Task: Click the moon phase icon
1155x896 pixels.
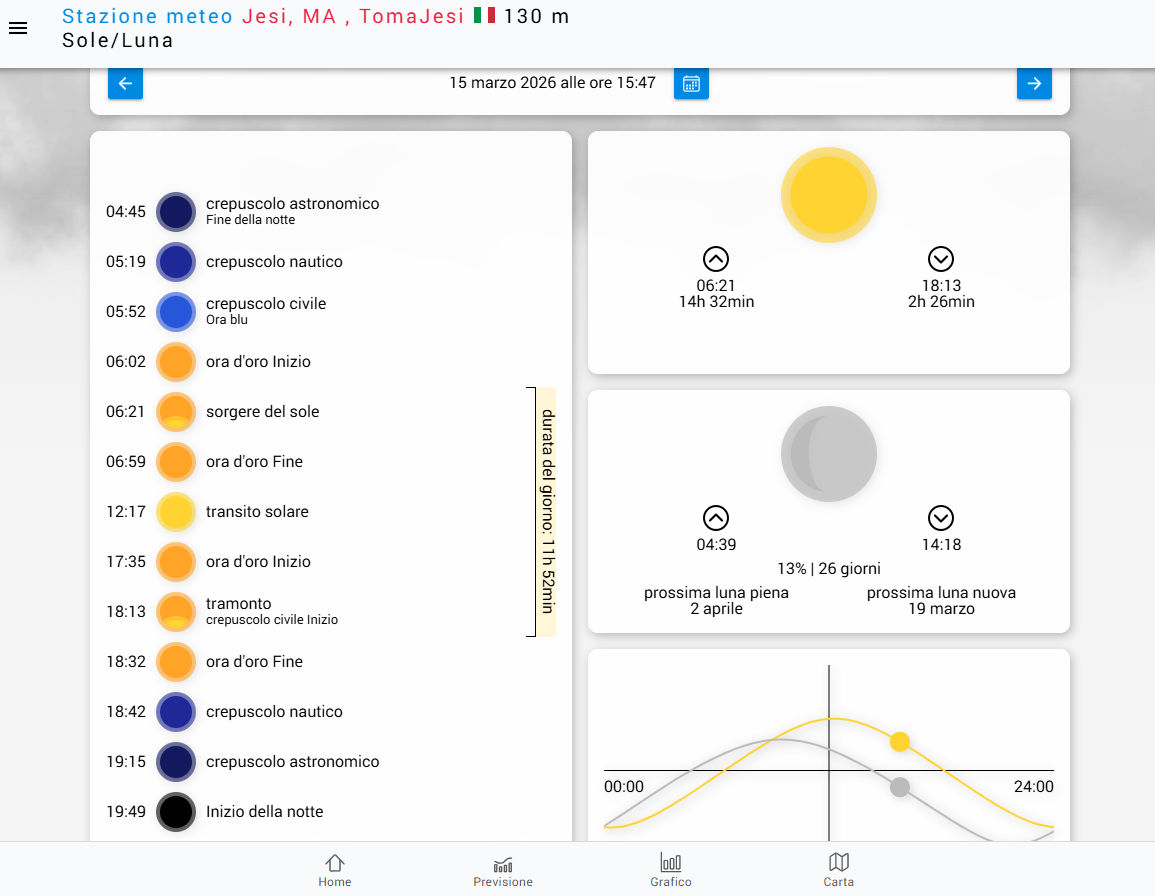Action: click(x=828, y=453)
